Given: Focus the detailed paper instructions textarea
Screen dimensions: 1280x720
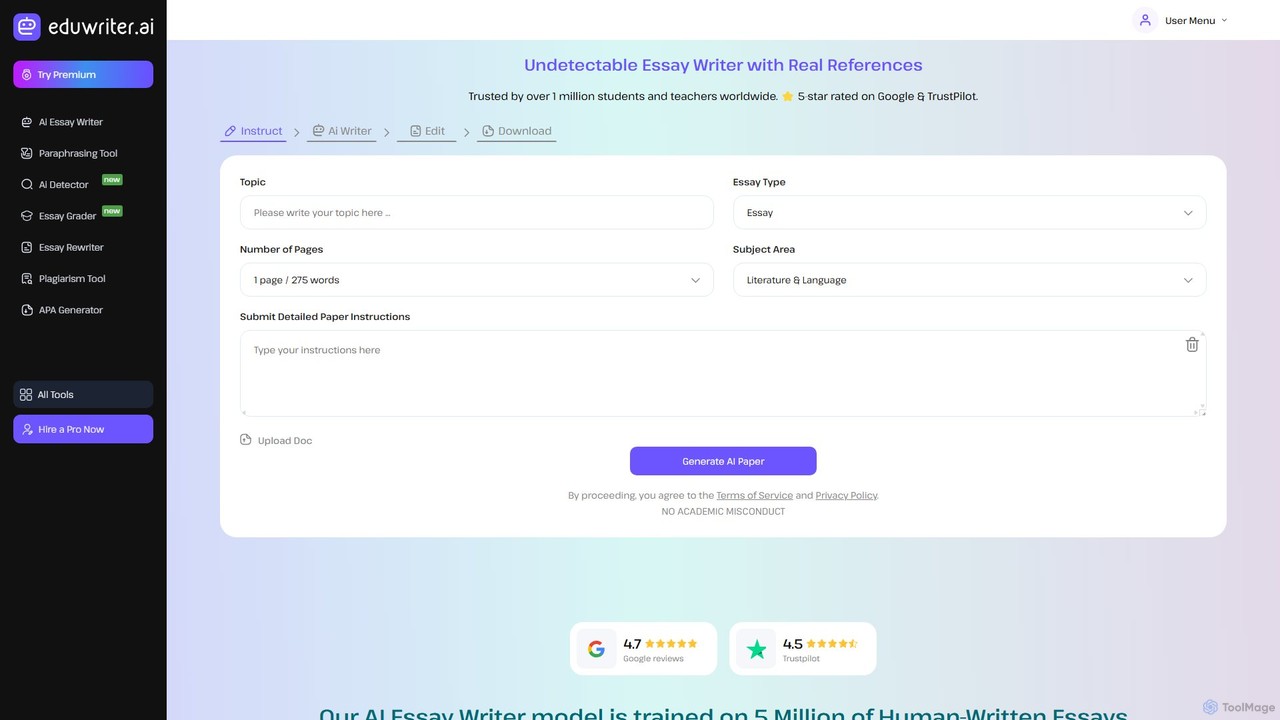Looking at the screenshot, I should 723,373.
